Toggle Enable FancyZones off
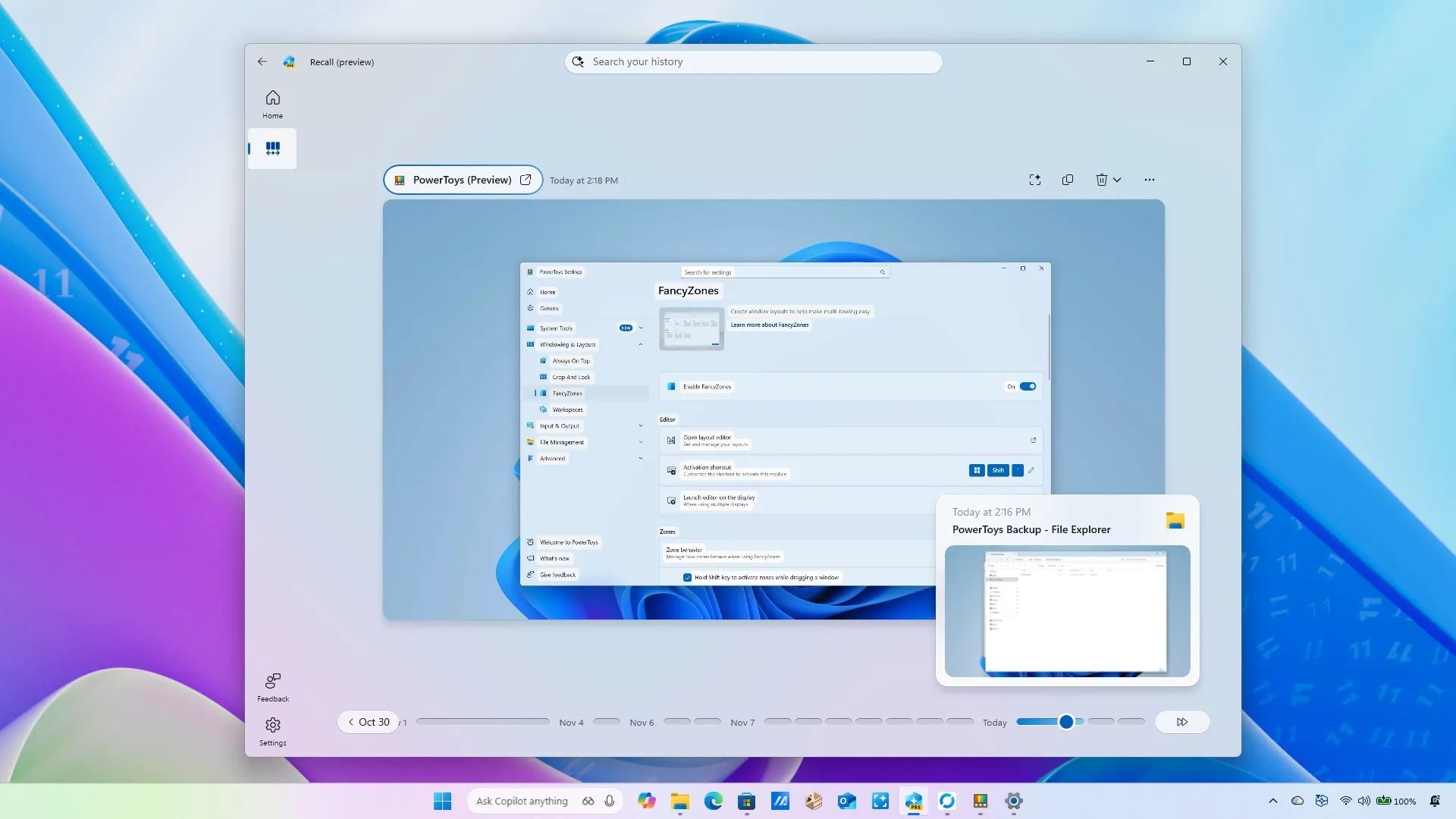Screen dimensions: 1456x819 (x=1028, y=386)
